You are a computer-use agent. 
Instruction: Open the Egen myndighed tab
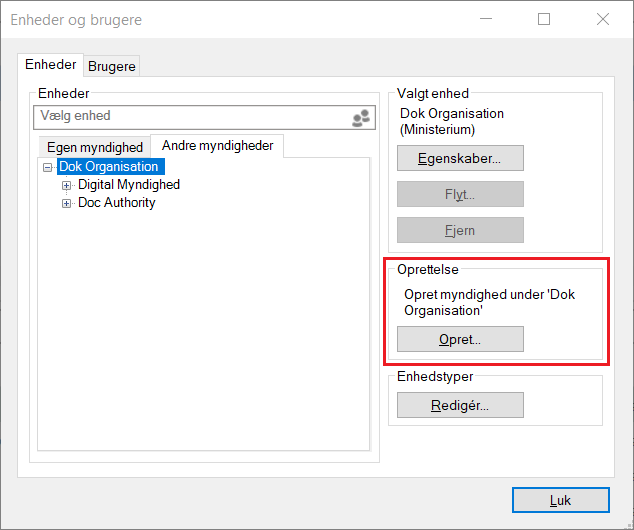[x=95, y=148]
